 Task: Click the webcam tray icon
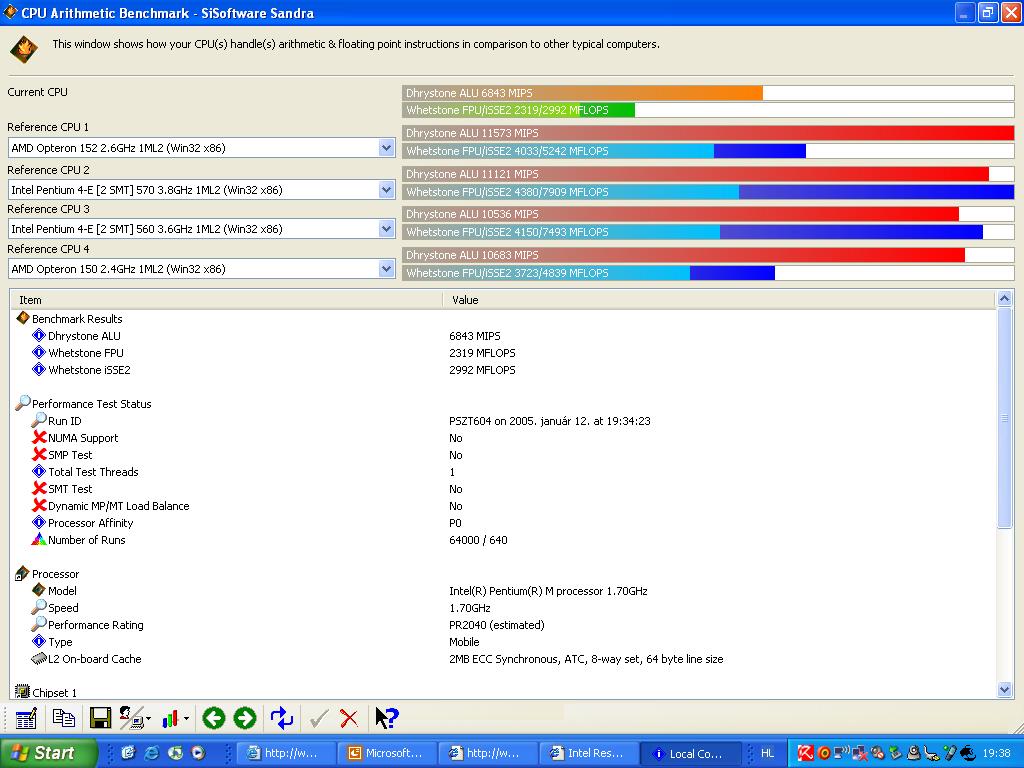point(914,753)
